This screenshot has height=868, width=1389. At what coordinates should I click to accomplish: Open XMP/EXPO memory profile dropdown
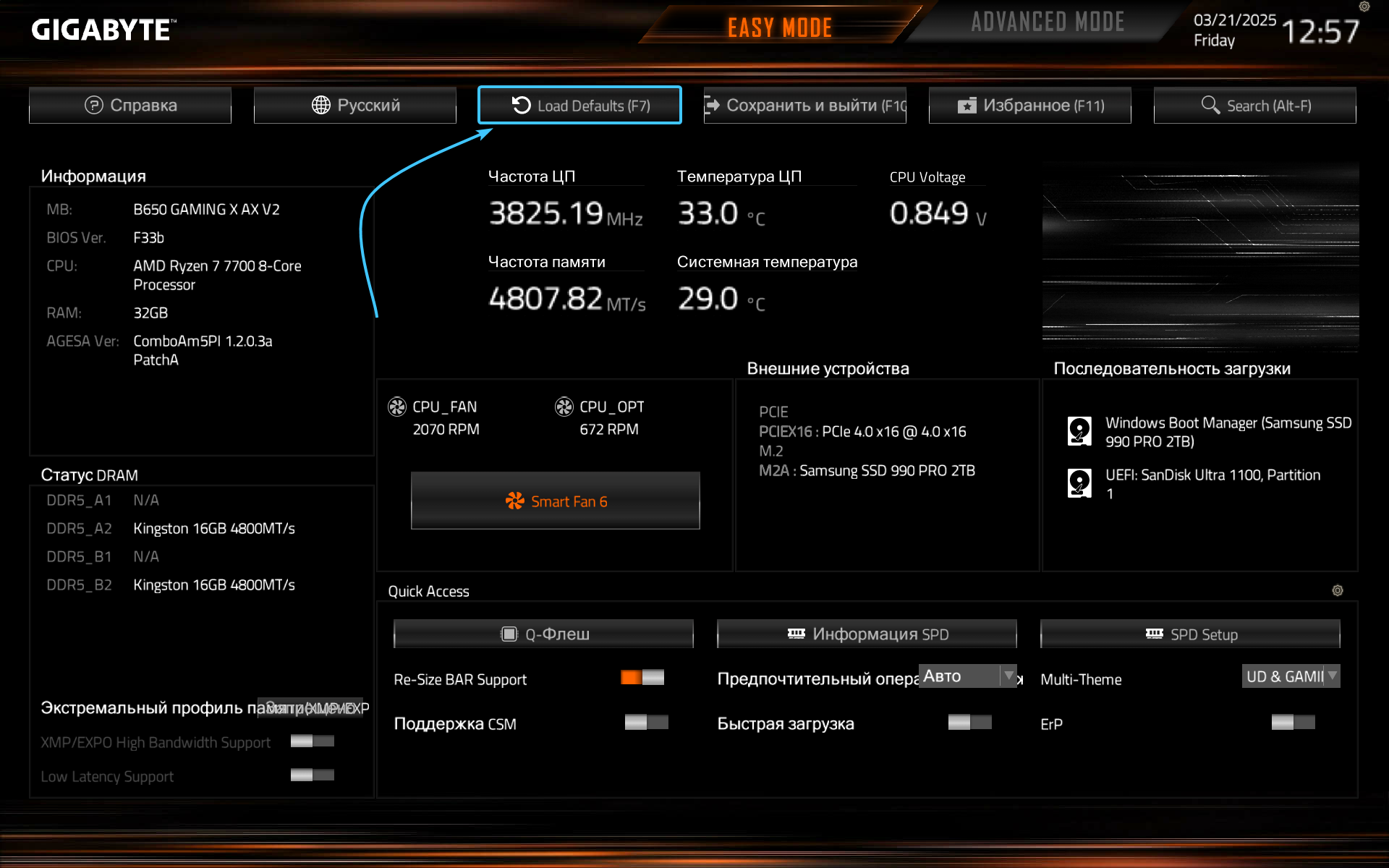click(312, 707)
